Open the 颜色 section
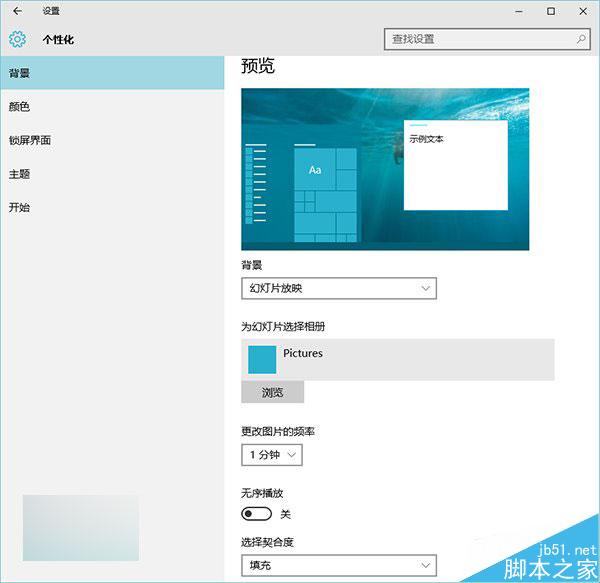600x583 pixels. (20, 106)
